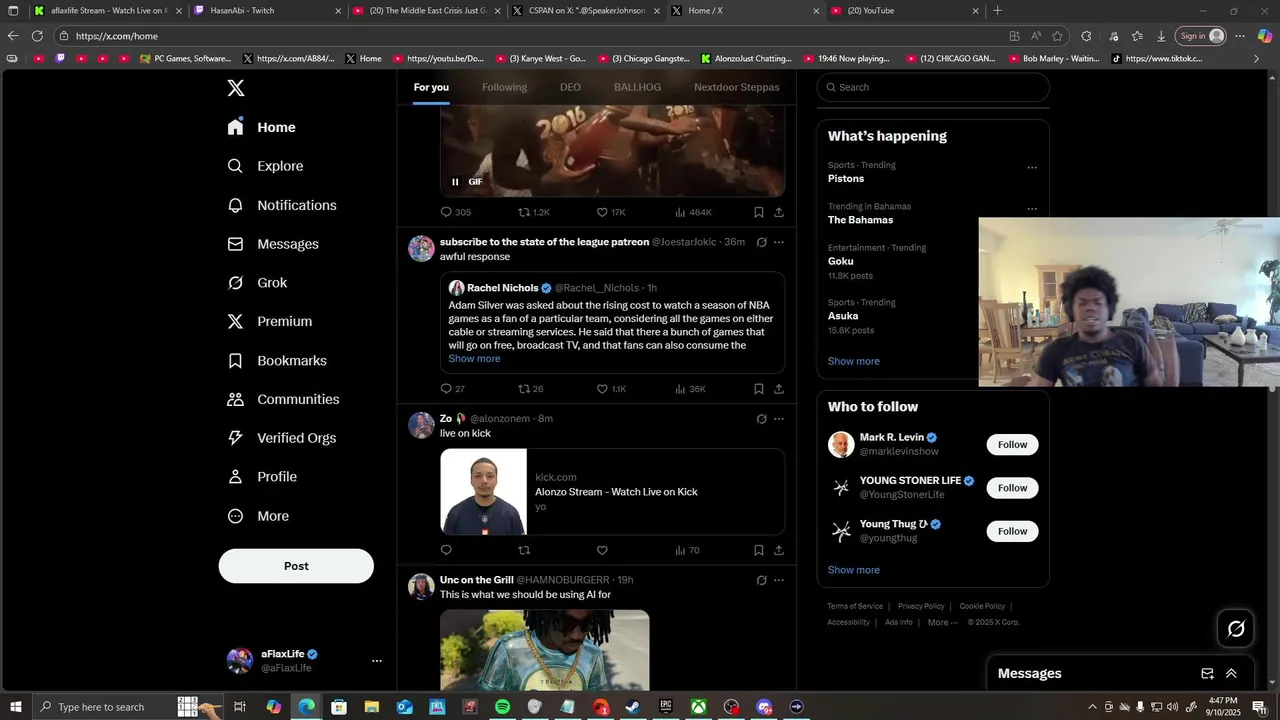Add page to browser favorites star
Viewport: 1280px width, 720px height.
[x=1058, y=36]
